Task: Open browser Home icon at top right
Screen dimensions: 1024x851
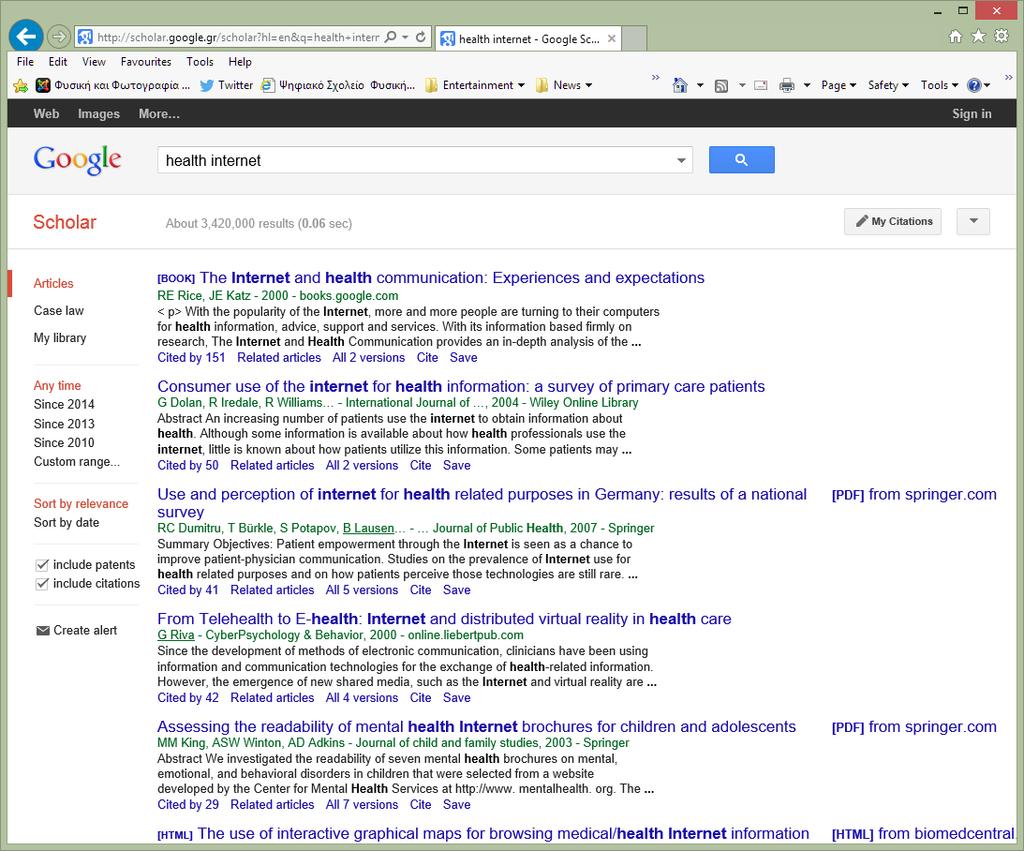Action: tap(955, 37)
